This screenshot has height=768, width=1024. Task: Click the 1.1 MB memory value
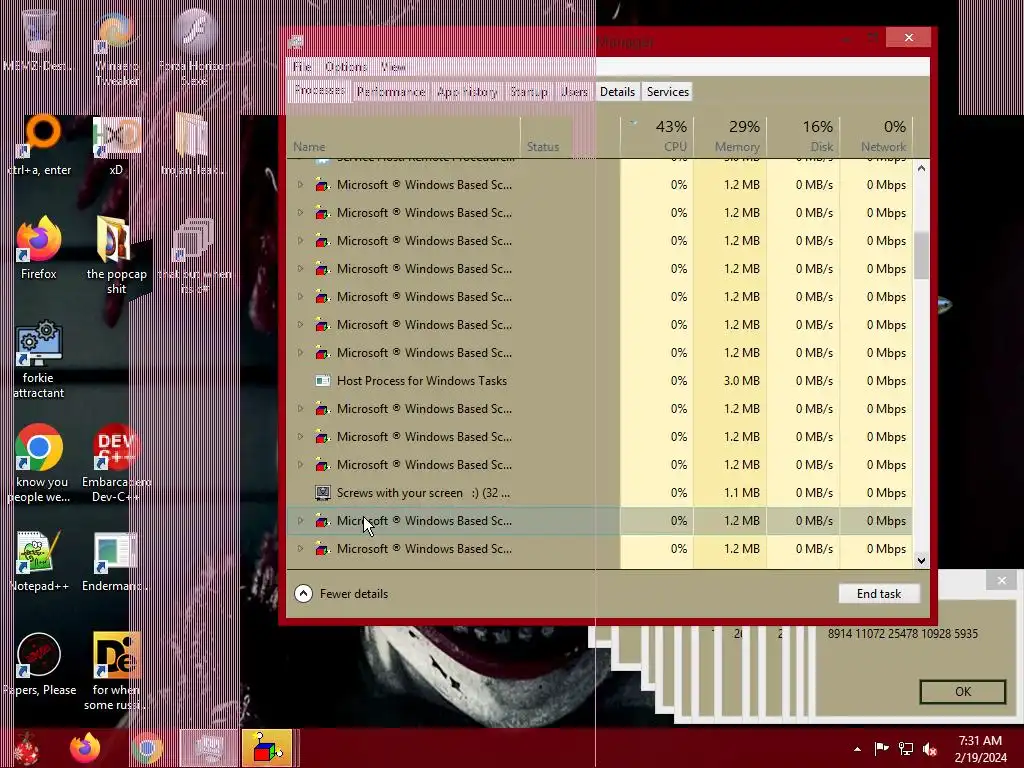tap(741, 493)
